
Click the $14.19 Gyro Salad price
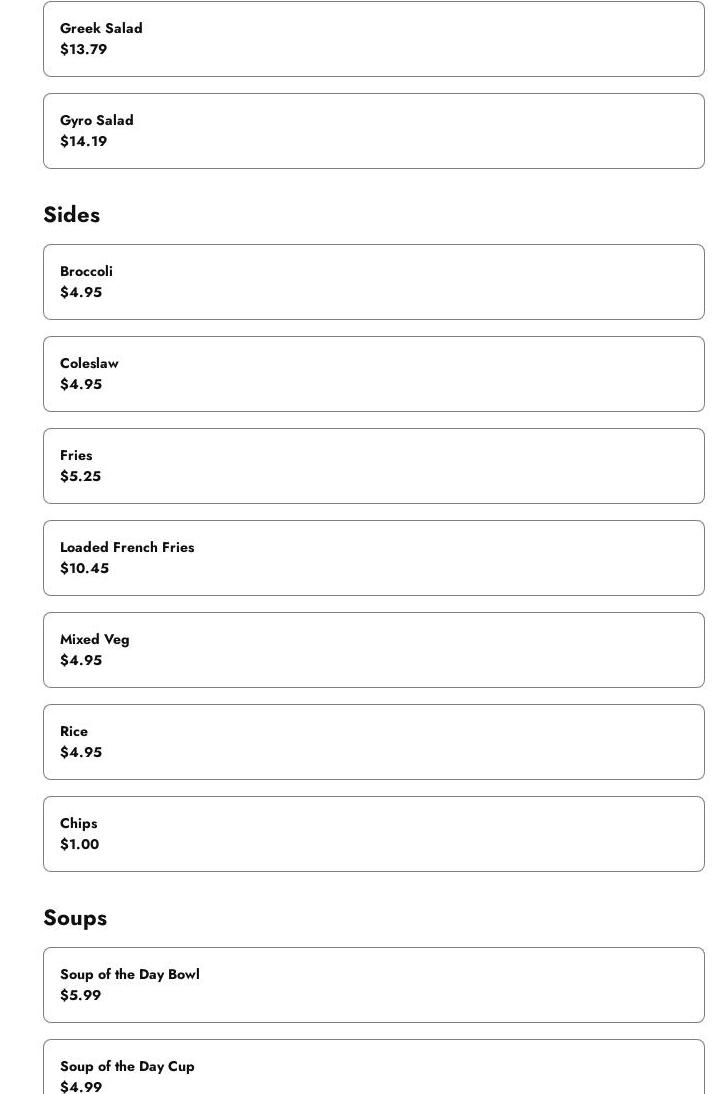pyautogui.click(x=83, y=141)
